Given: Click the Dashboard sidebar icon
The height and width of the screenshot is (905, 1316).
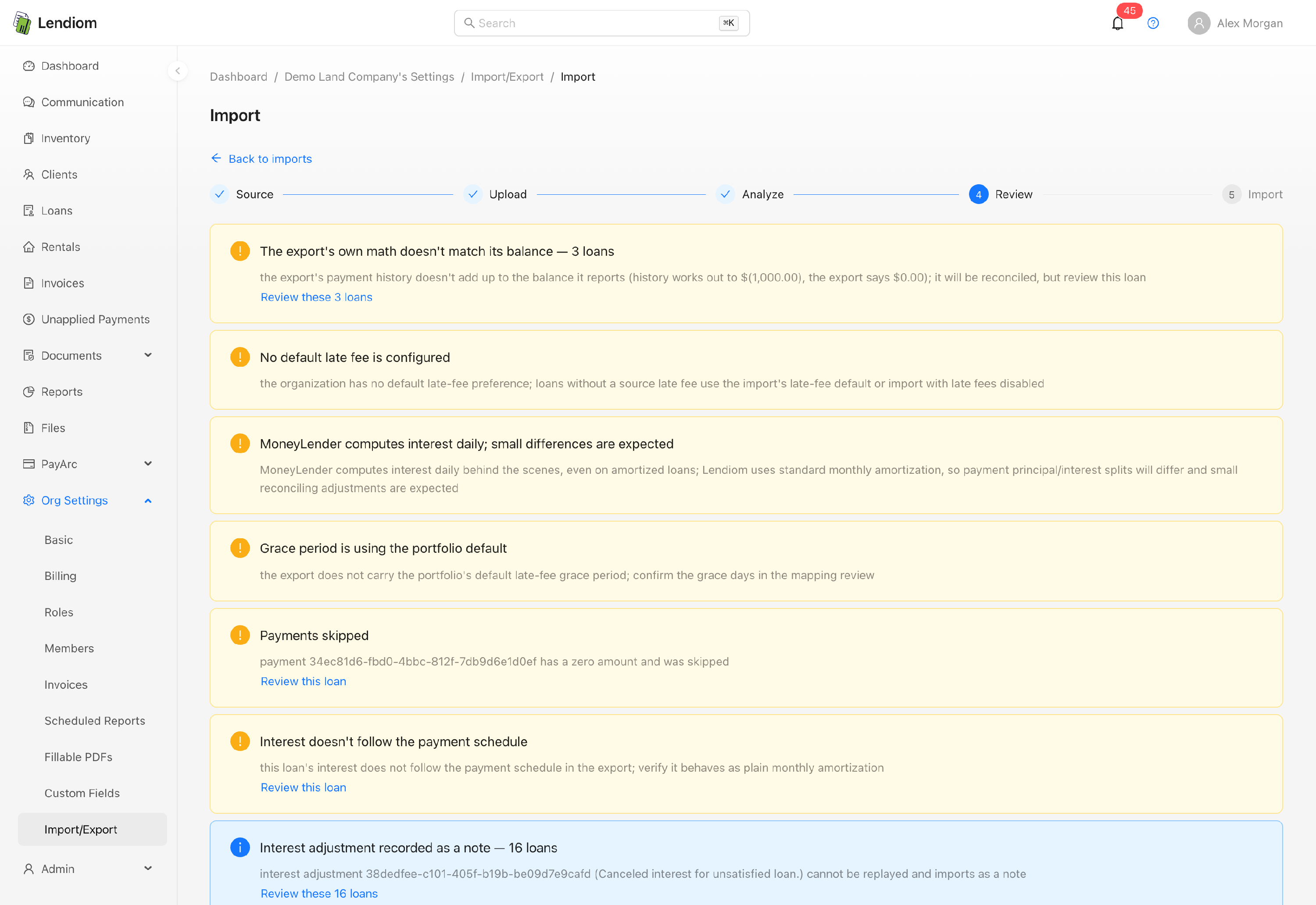Looking at the screenshot, I should tap(29, 66).
